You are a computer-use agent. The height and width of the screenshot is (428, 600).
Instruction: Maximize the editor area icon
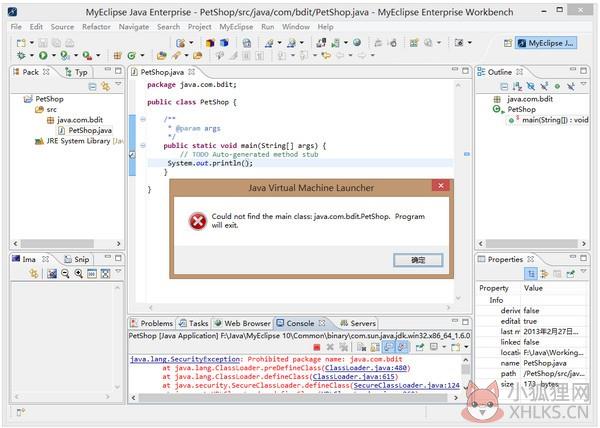pos(465,71)
